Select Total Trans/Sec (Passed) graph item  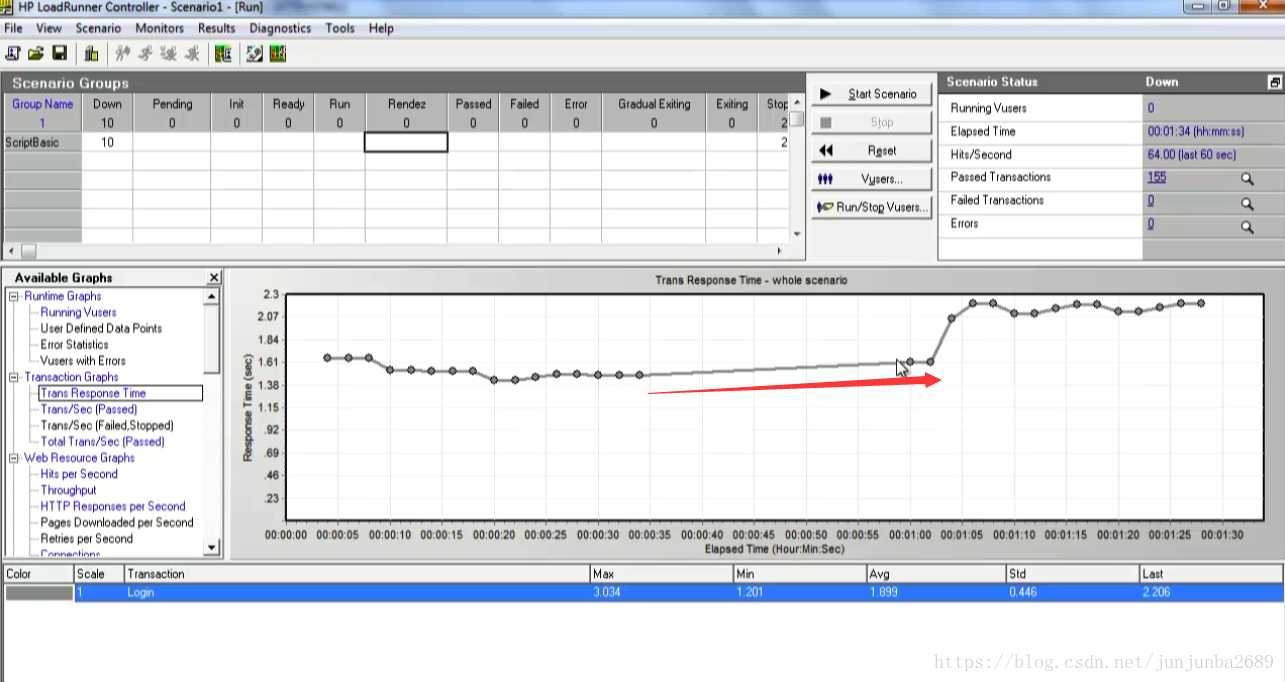click(x=102, y=441)
